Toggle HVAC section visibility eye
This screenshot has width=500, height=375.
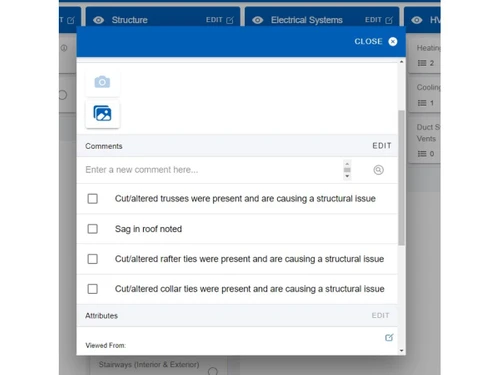[417, 20]
